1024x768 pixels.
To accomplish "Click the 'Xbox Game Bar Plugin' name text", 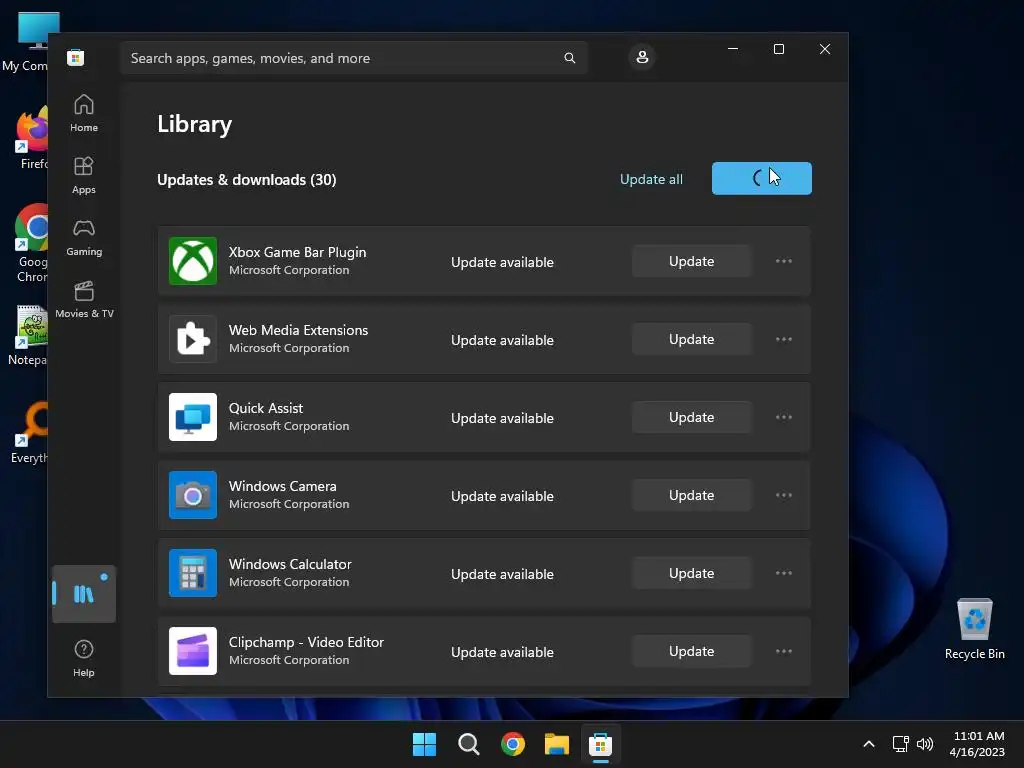I will coord(297,252).
